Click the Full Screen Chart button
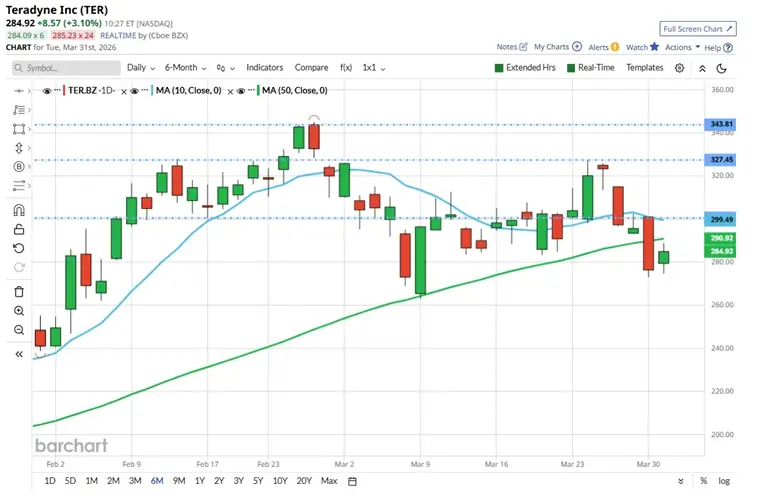780x503 pixels. (x=698, y=29)
